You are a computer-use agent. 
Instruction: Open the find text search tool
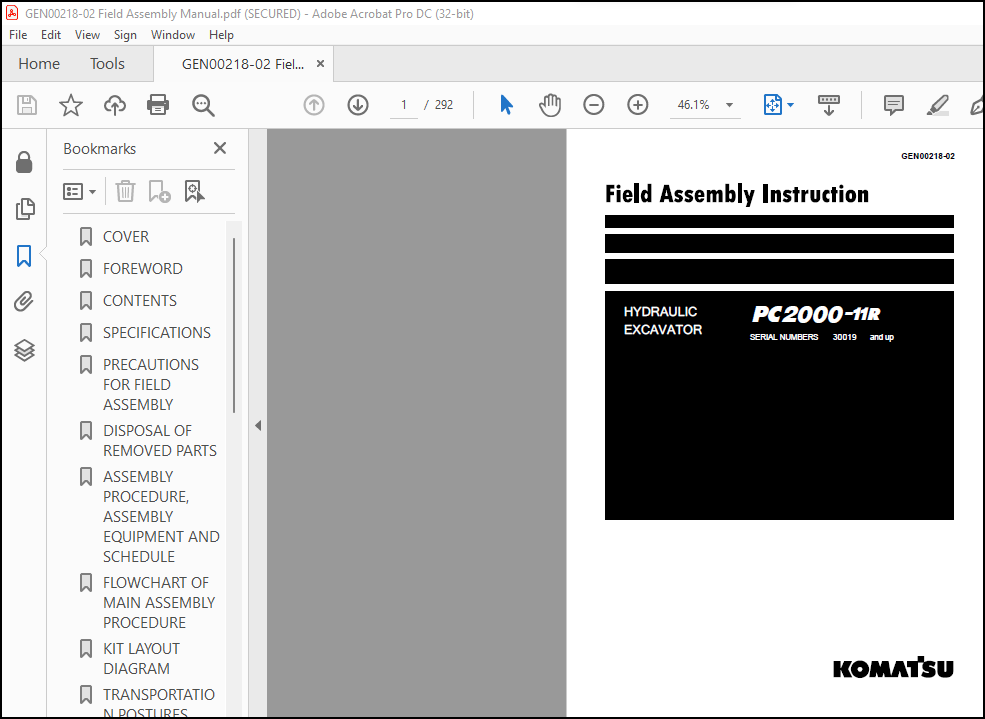203,105
